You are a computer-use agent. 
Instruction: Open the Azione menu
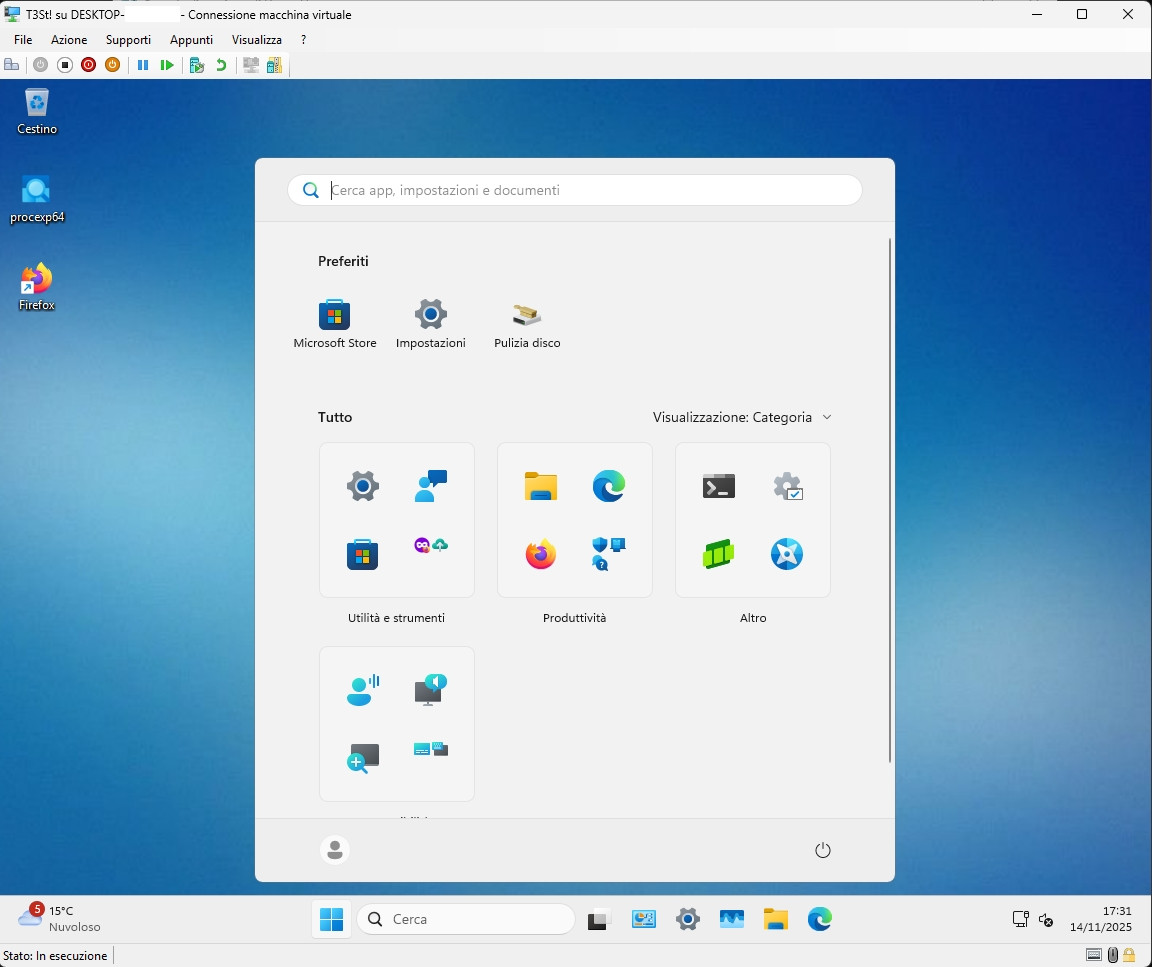pyautogui.click(x=69, y=40)
